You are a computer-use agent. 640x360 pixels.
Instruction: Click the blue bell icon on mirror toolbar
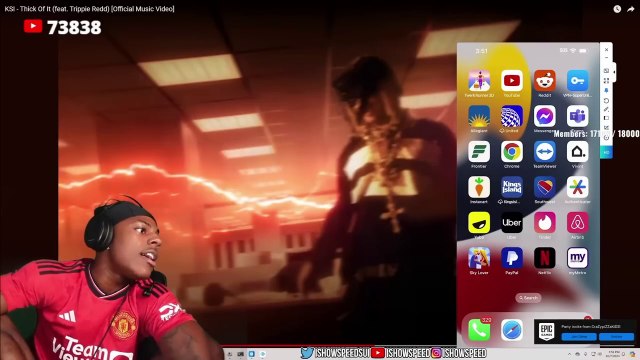coord(606,90)
